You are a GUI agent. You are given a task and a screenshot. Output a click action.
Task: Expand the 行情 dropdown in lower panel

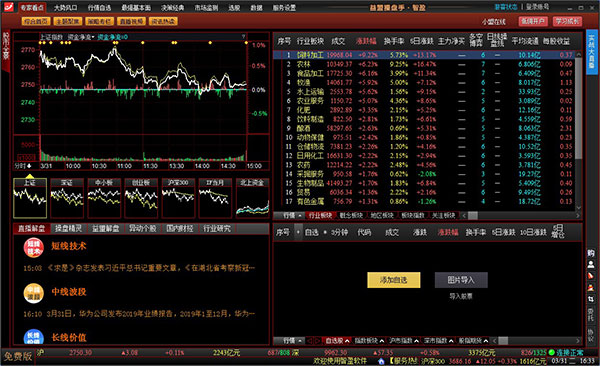293,340
